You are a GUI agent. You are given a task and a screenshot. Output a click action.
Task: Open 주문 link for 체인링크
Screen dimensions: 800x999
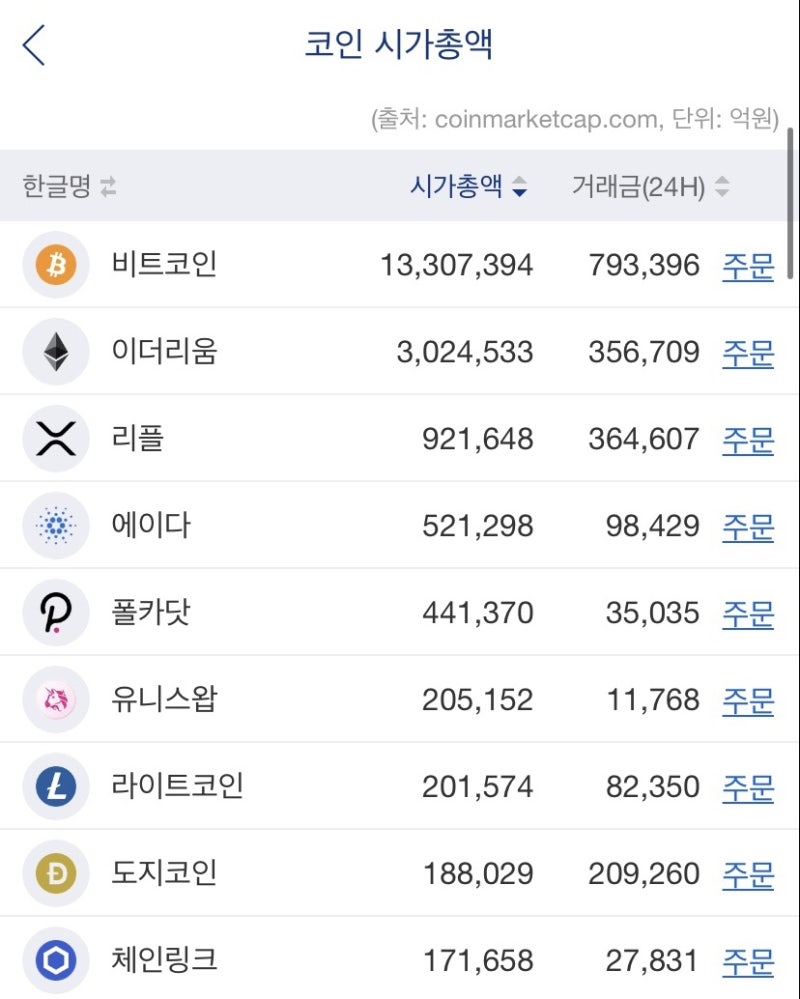click(748, 962)
